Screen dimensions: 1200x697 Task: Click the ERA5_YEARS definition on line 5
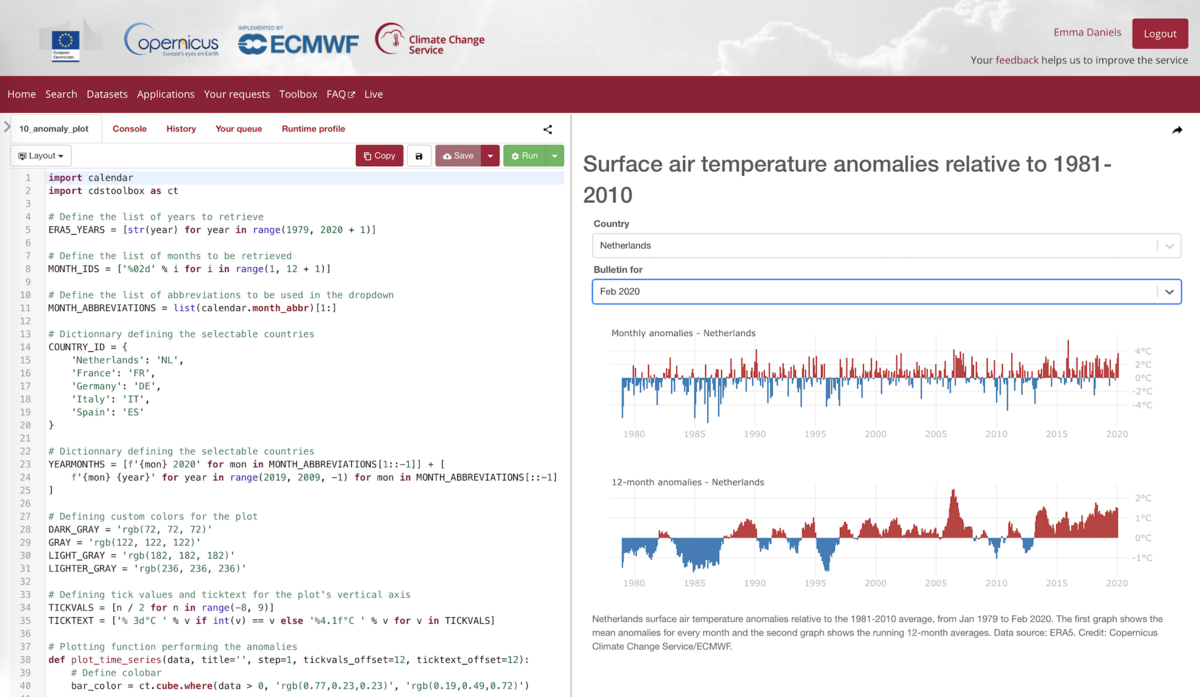point(212,230)
